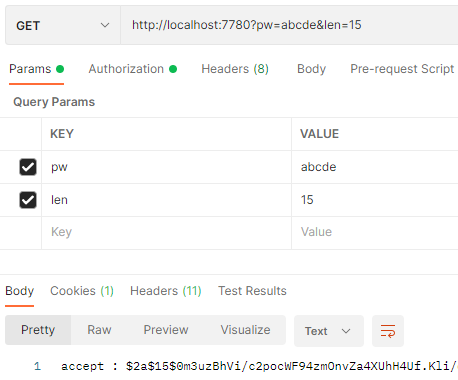Screen dimensions: 458x380
Task: Switch to the Params tab
Action: [36, 69]
